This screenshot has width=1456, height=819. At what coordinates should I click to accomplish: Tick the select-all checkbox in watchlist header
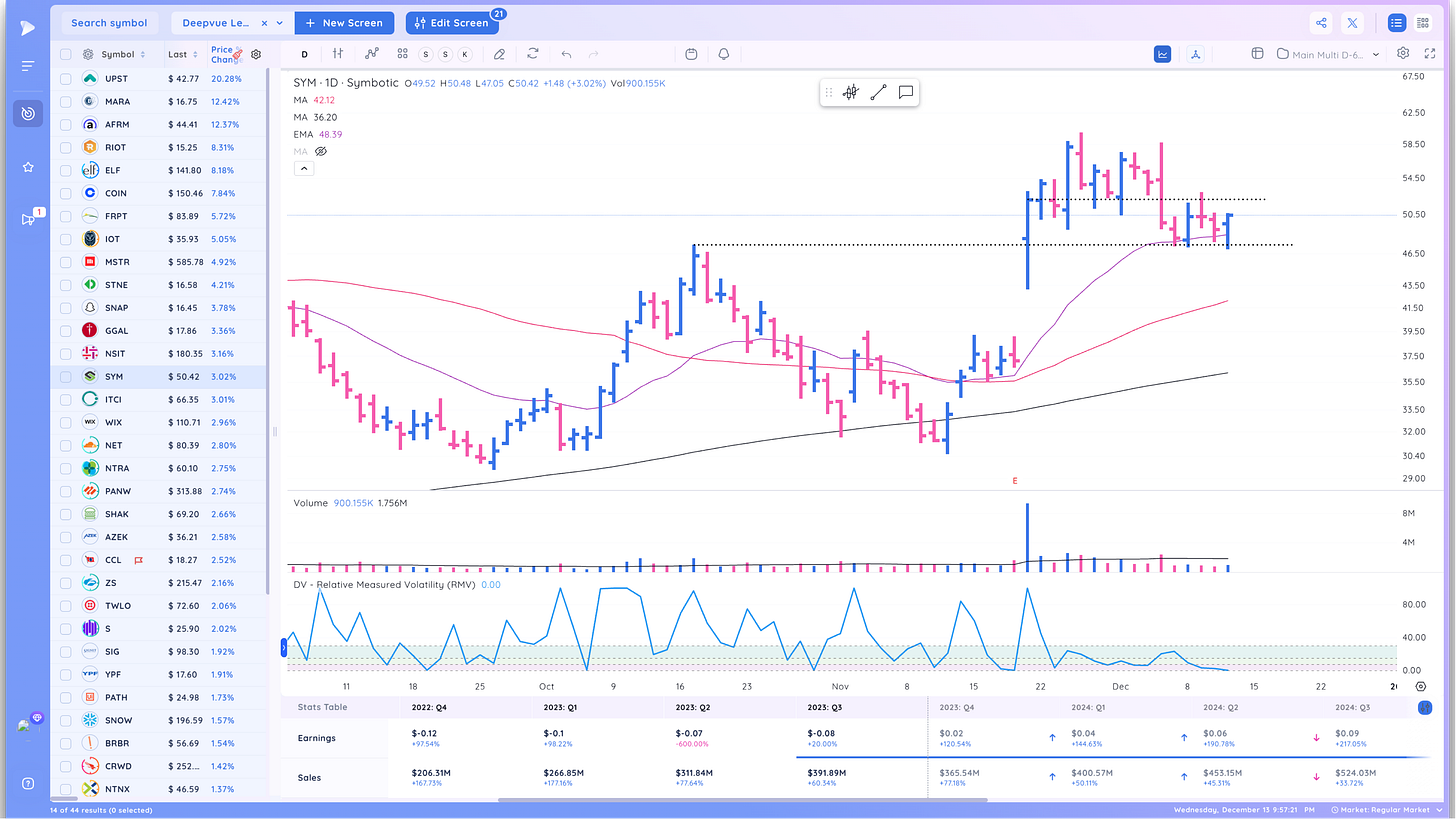coord(66,55)
